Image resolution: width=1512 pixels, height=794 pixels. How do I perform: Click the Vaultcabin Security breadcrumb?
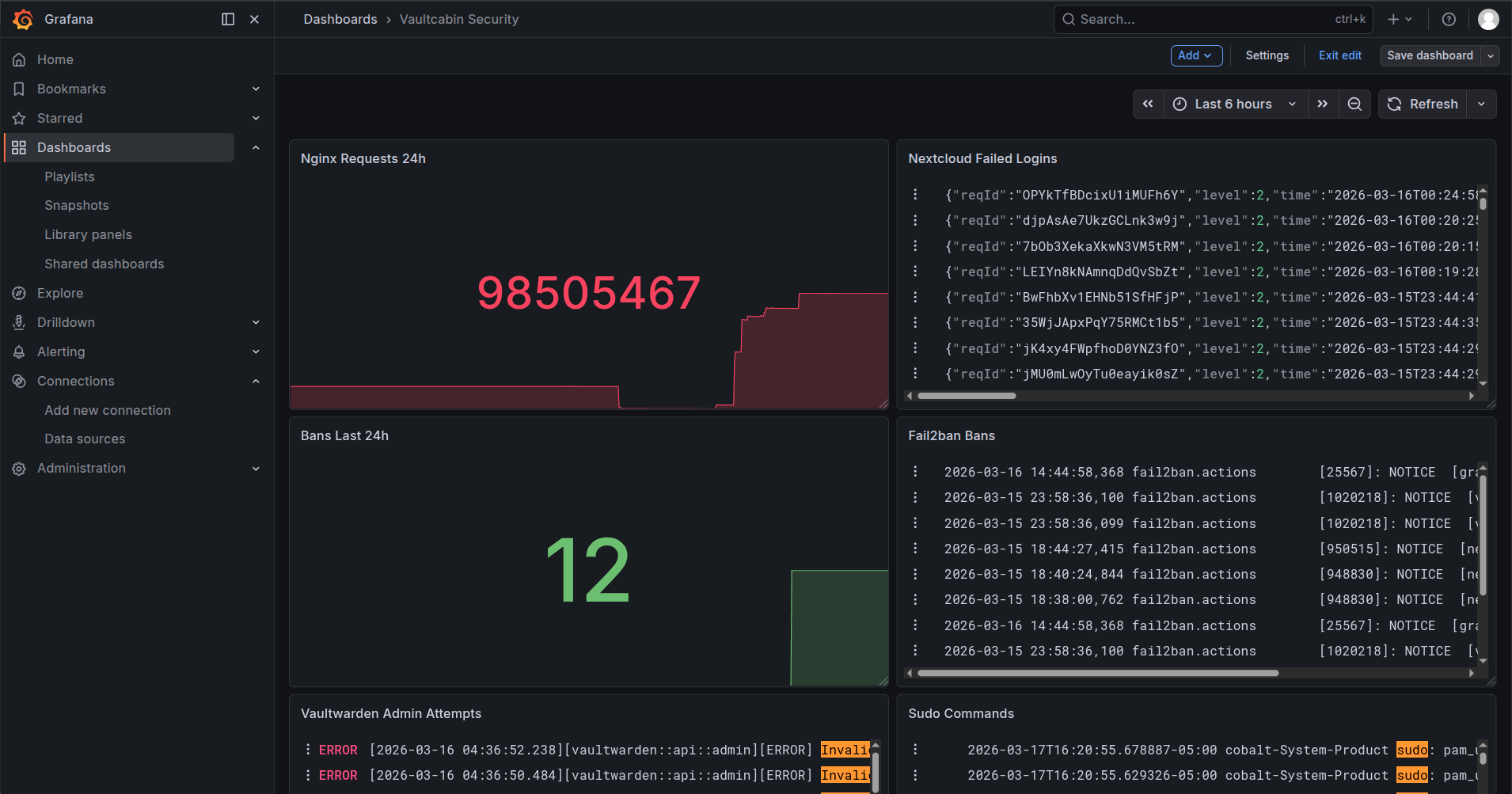(459, 19)
